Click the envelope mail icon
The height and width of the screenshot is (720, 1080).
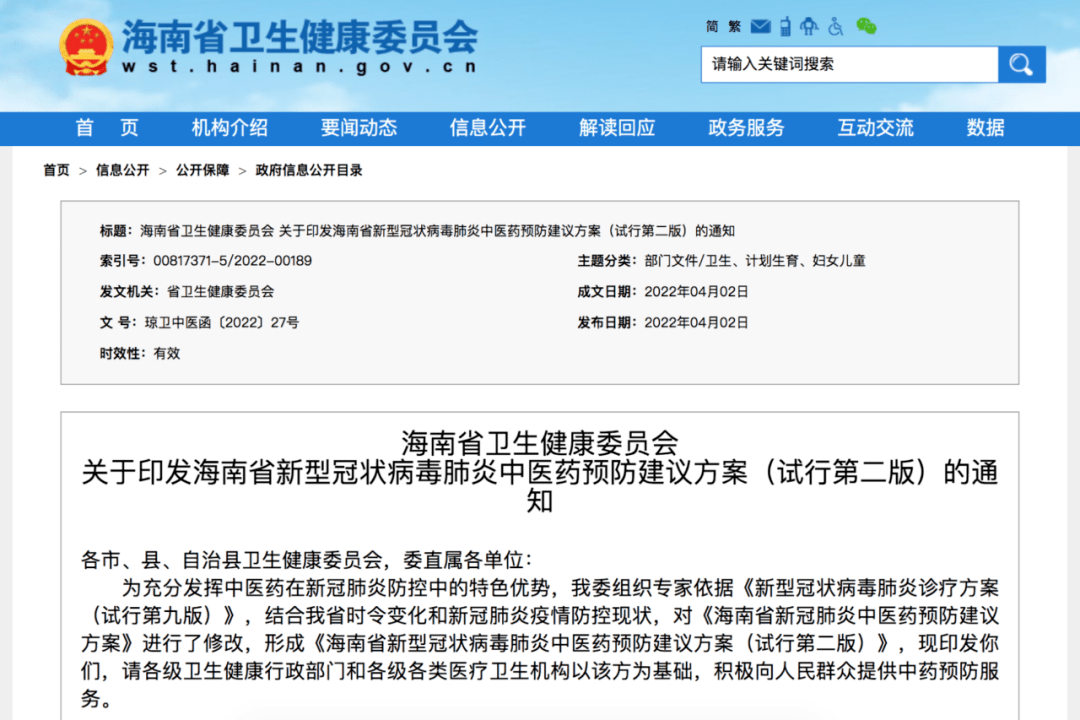760,26
